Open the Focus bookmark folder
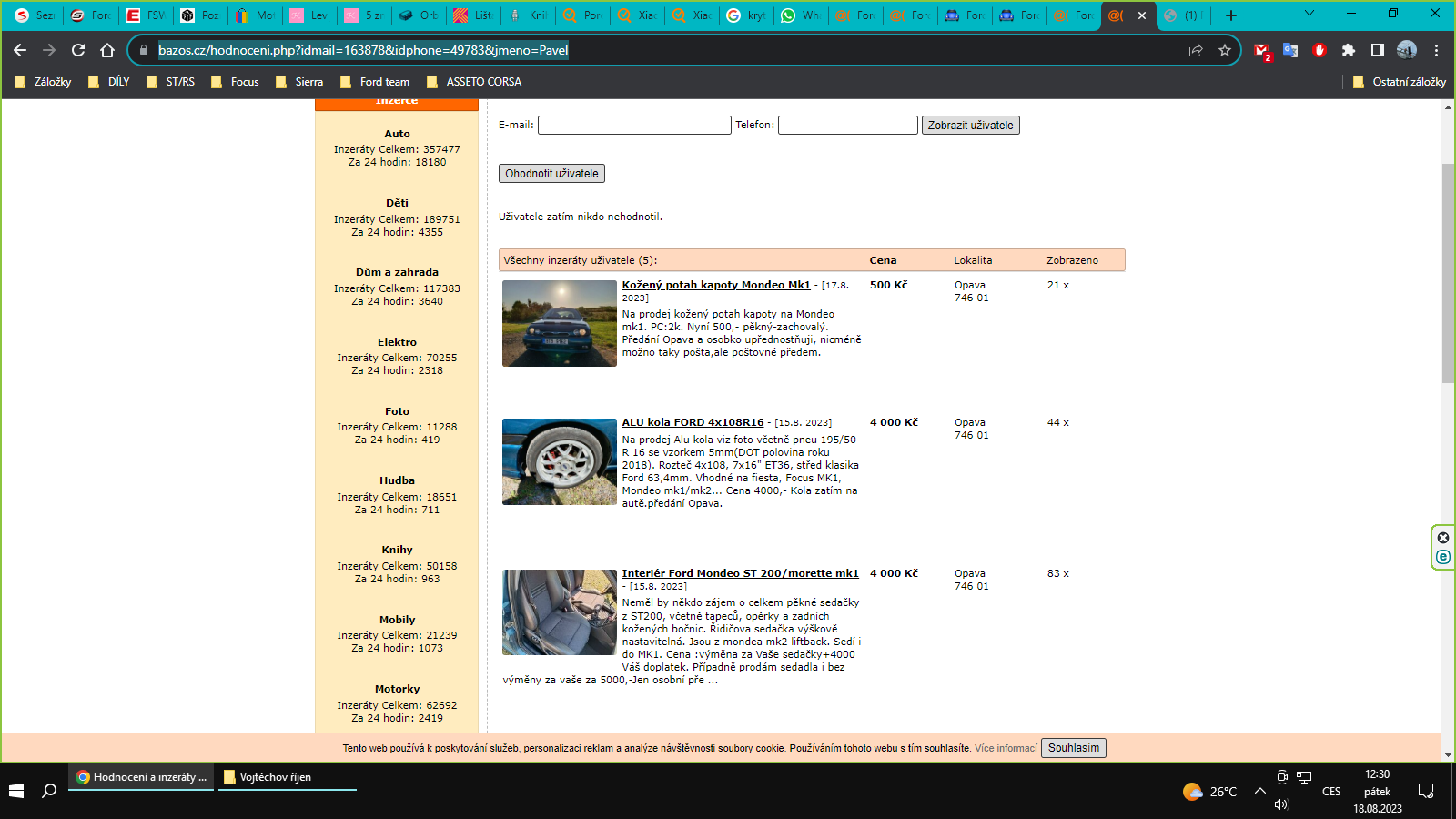1456x819 pixels. pyautogui.click(x=235, y=82)
